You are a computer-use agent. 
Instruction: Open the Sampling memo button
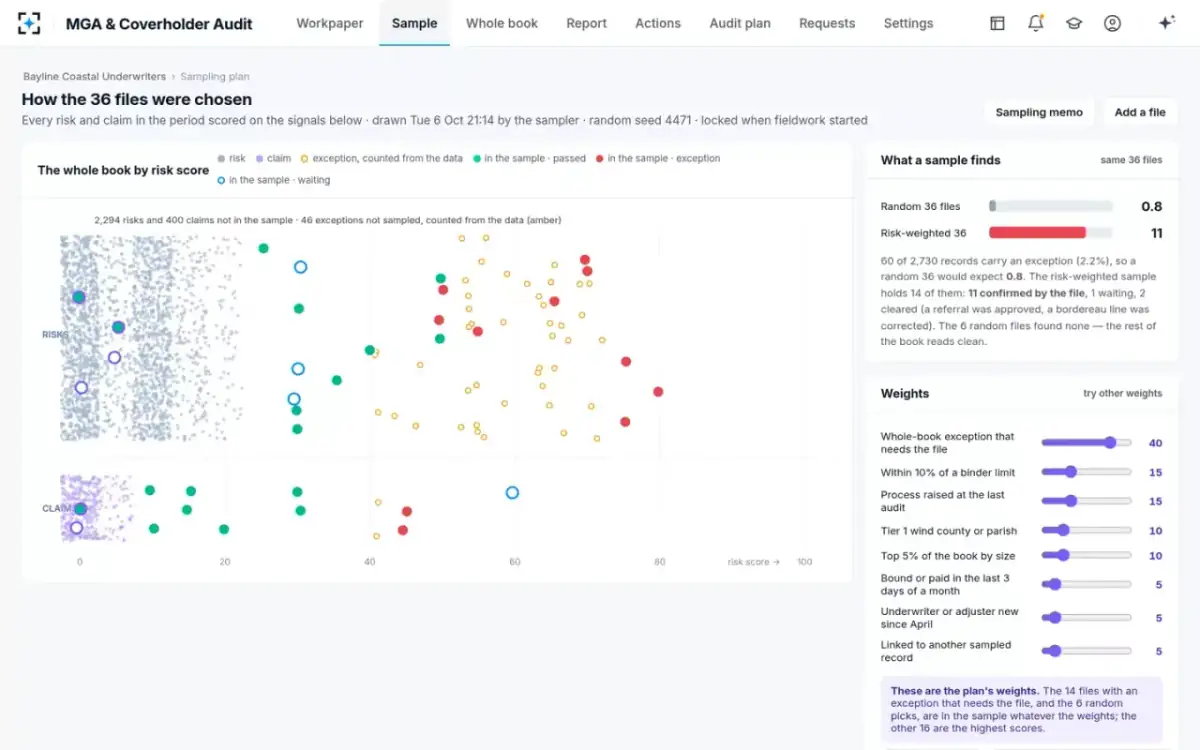(x=1039, y=112)
